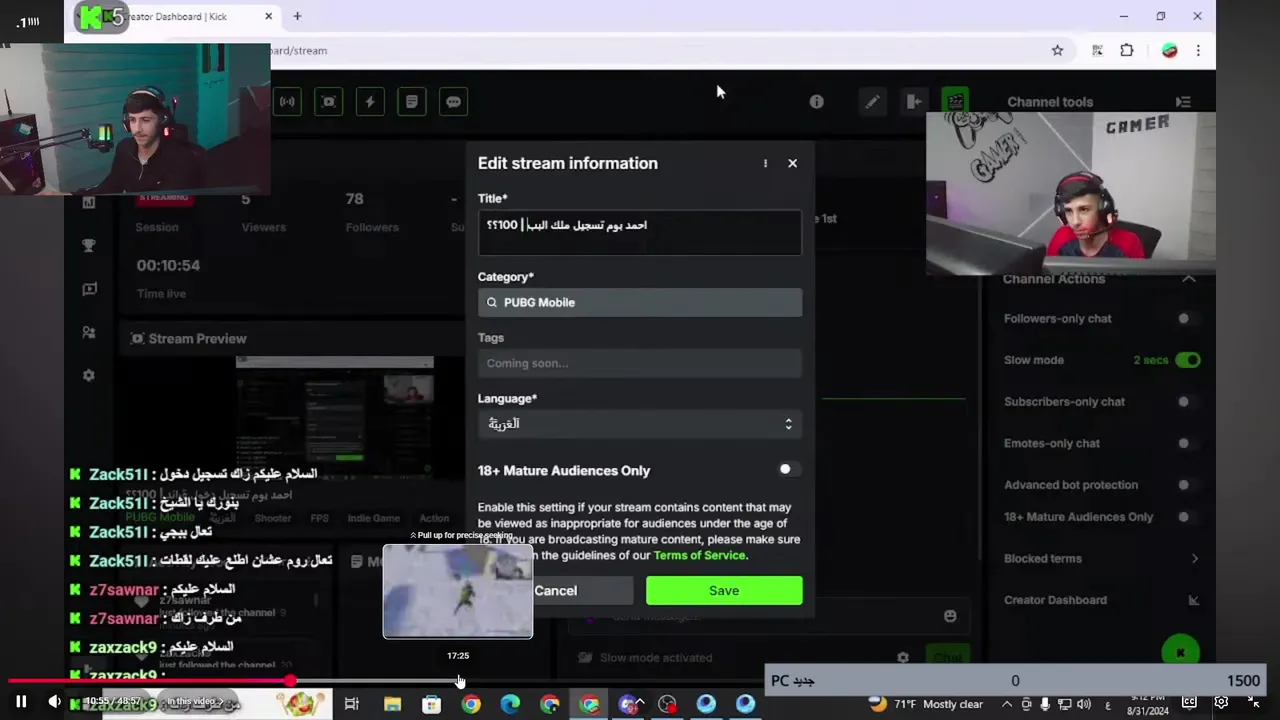This screenshot has height=720, width=1280.
Task: Switch to the Creator Dashboard Kick browser tab
Action: tap(176, 16)
